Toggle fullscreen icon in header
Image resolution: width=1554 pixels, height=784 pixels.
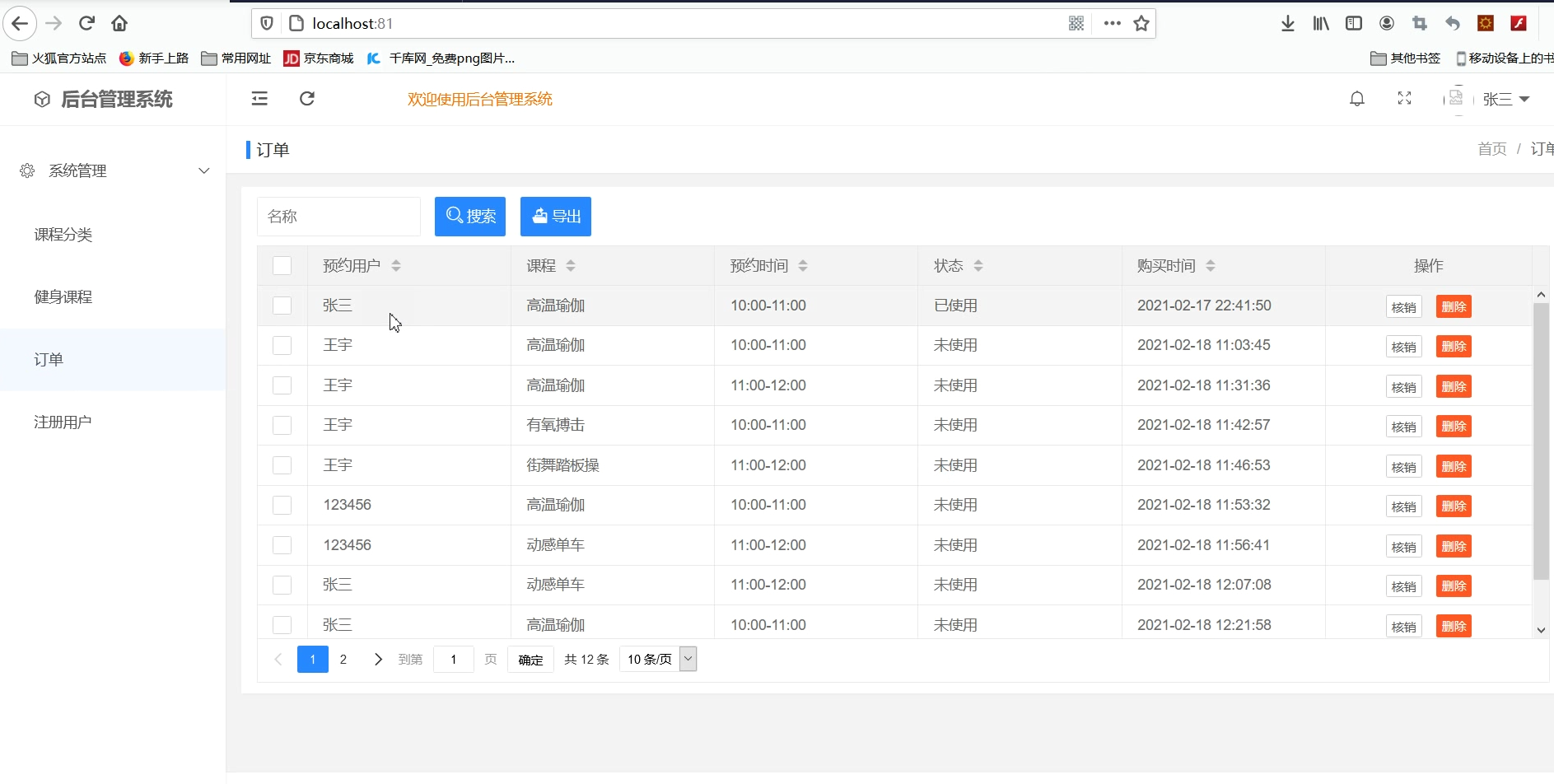1405,99
